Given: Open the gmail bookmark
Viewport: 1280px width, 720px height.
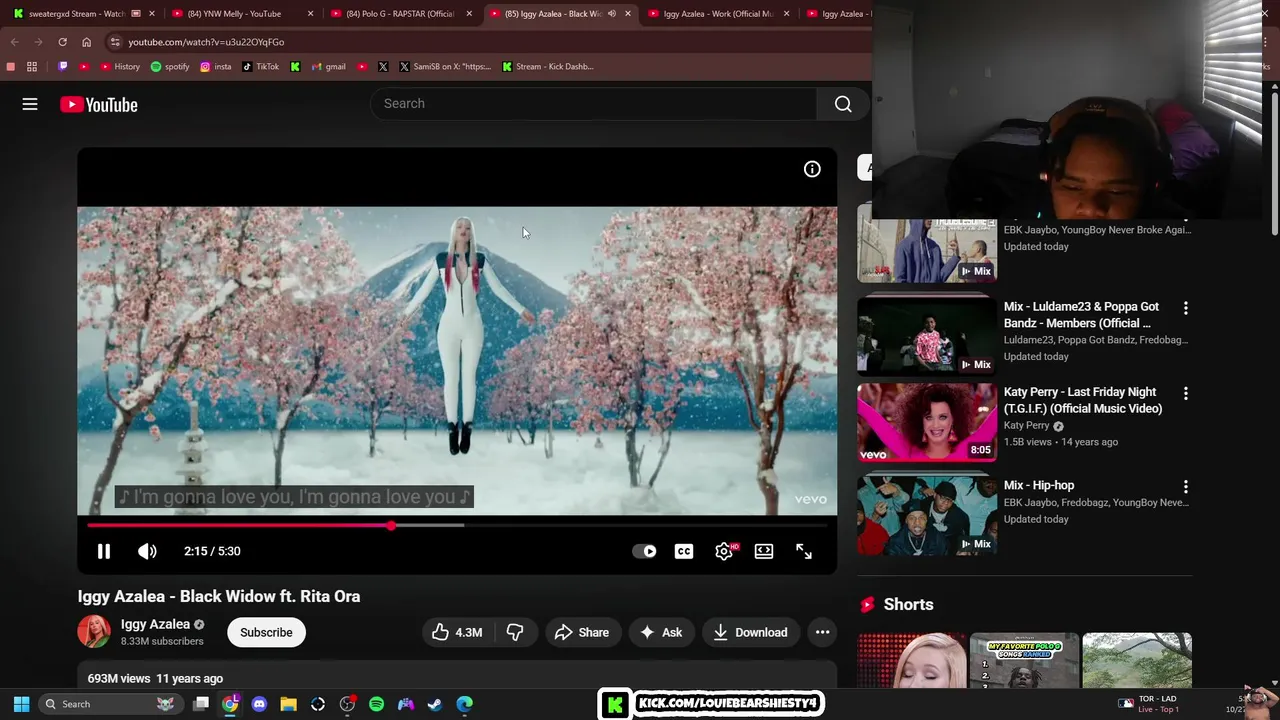Looking at the screenshot, I should (329, 67).
